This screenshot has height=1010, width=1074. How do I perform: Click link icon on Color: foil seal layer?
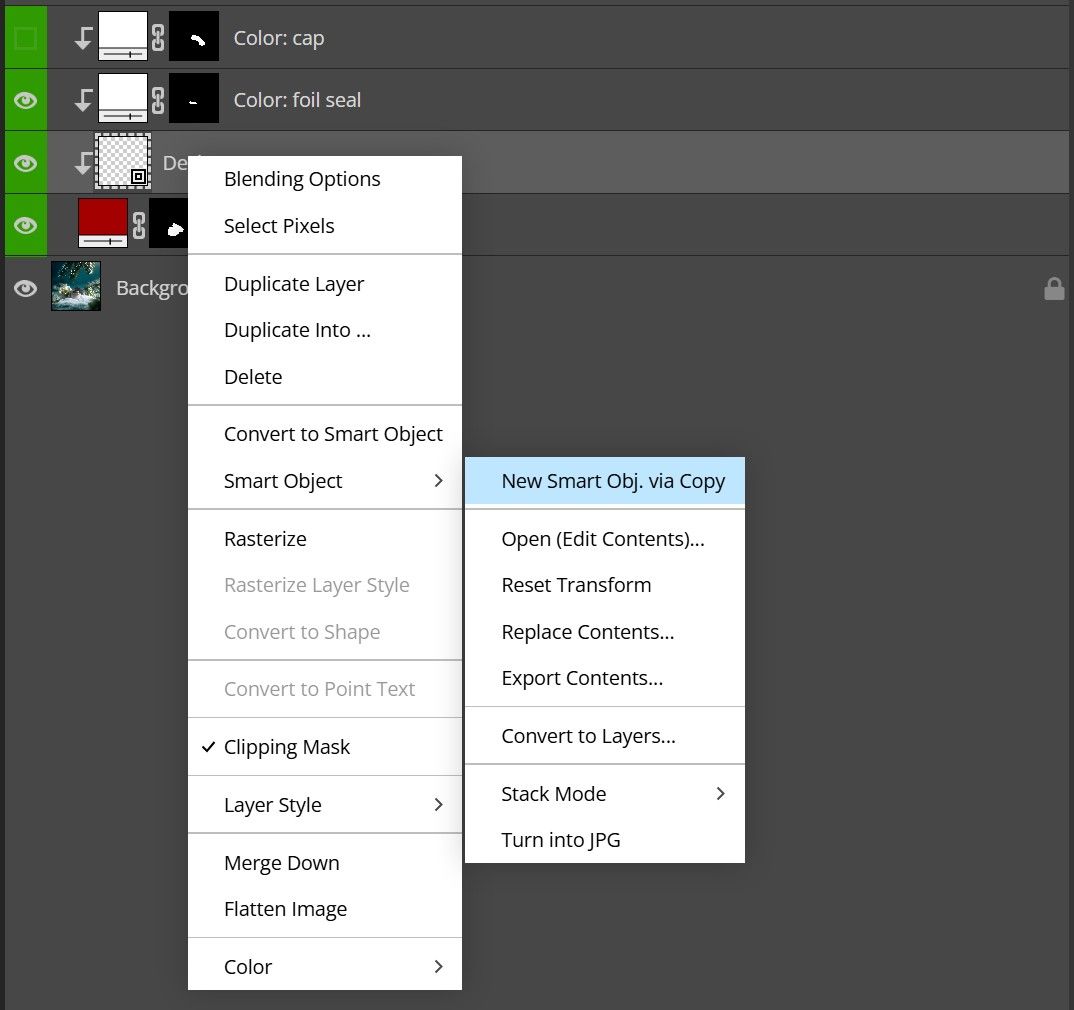coord(158,101)
